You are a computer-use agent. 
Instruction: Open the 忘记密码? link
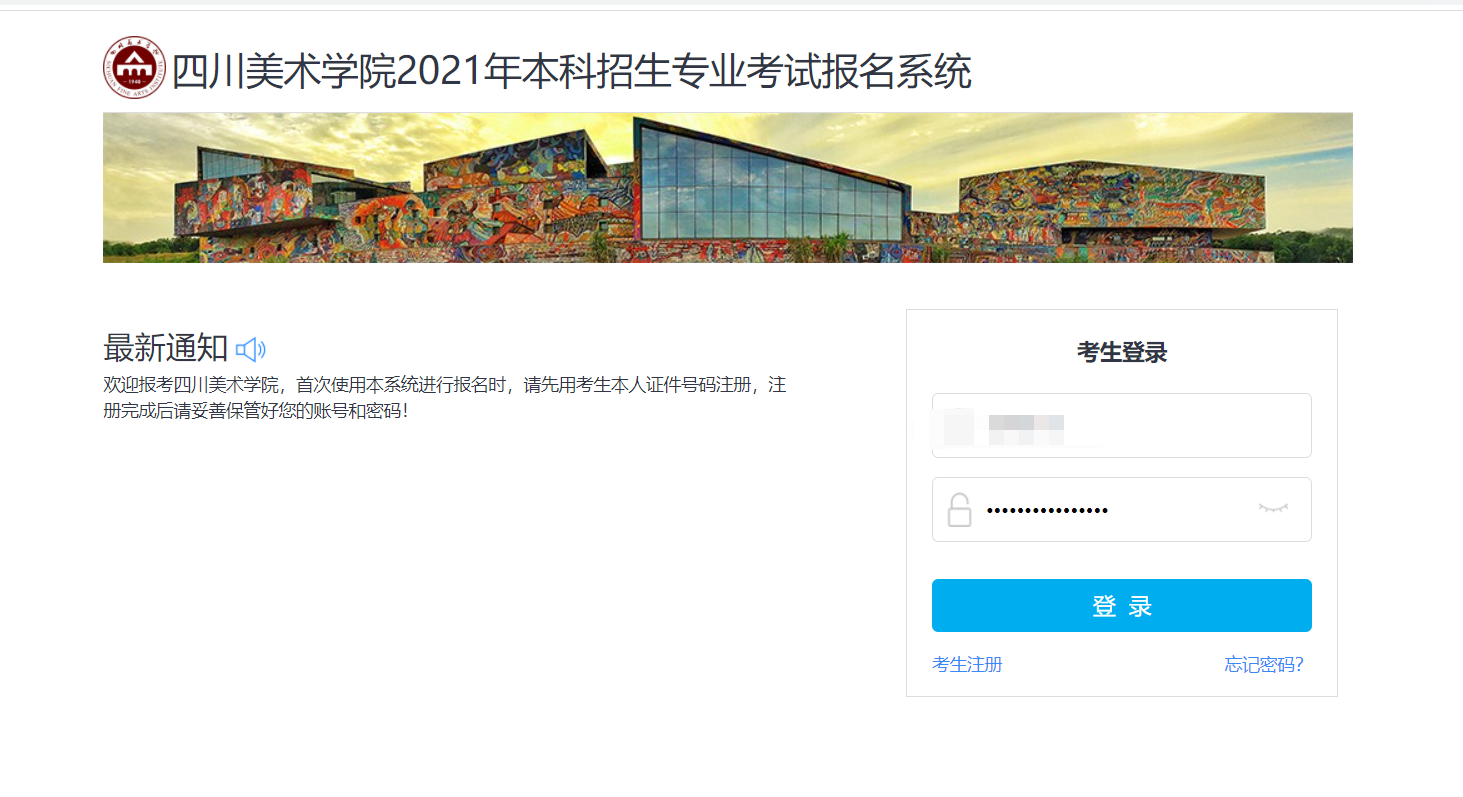click(1263, 665)
